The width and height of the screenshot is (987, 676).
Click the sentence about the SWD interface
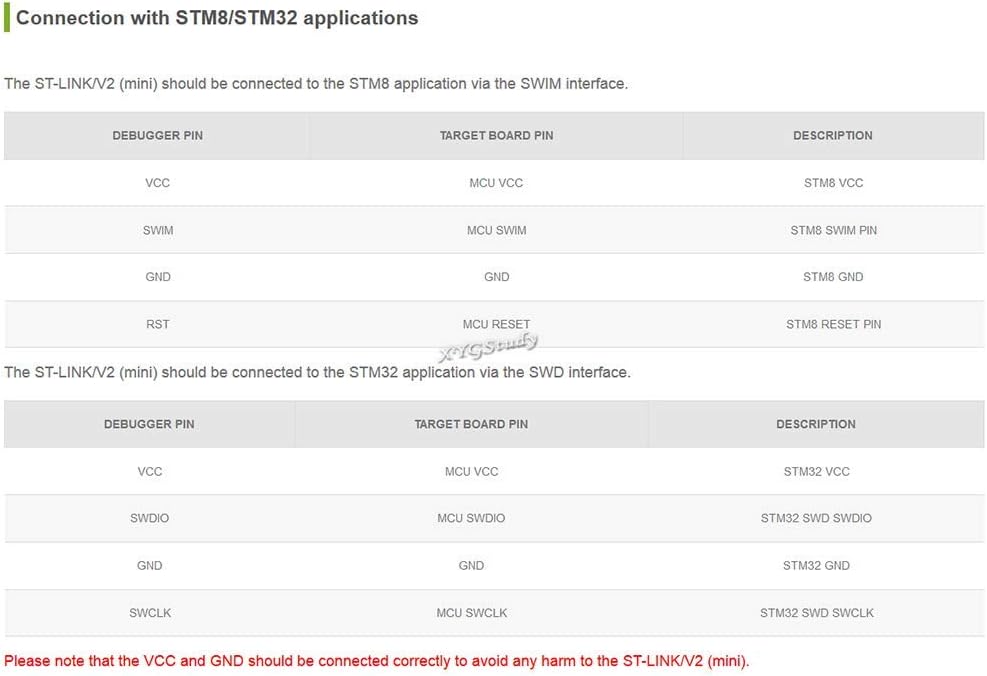tap(317, 372)
